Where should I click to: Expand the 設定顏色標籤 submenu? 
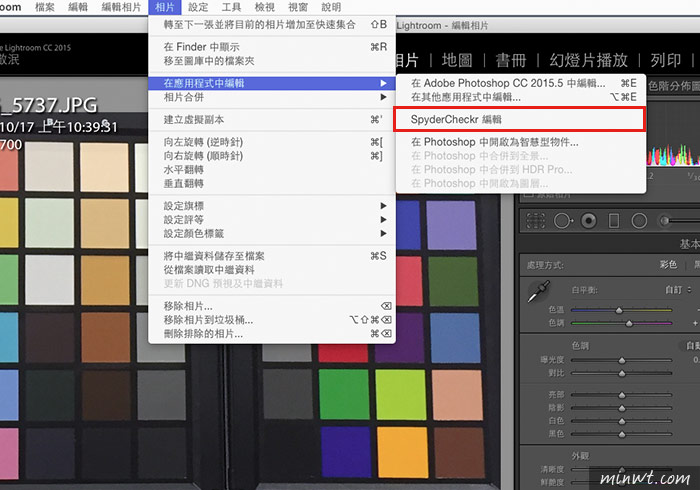tap(272, 233)
